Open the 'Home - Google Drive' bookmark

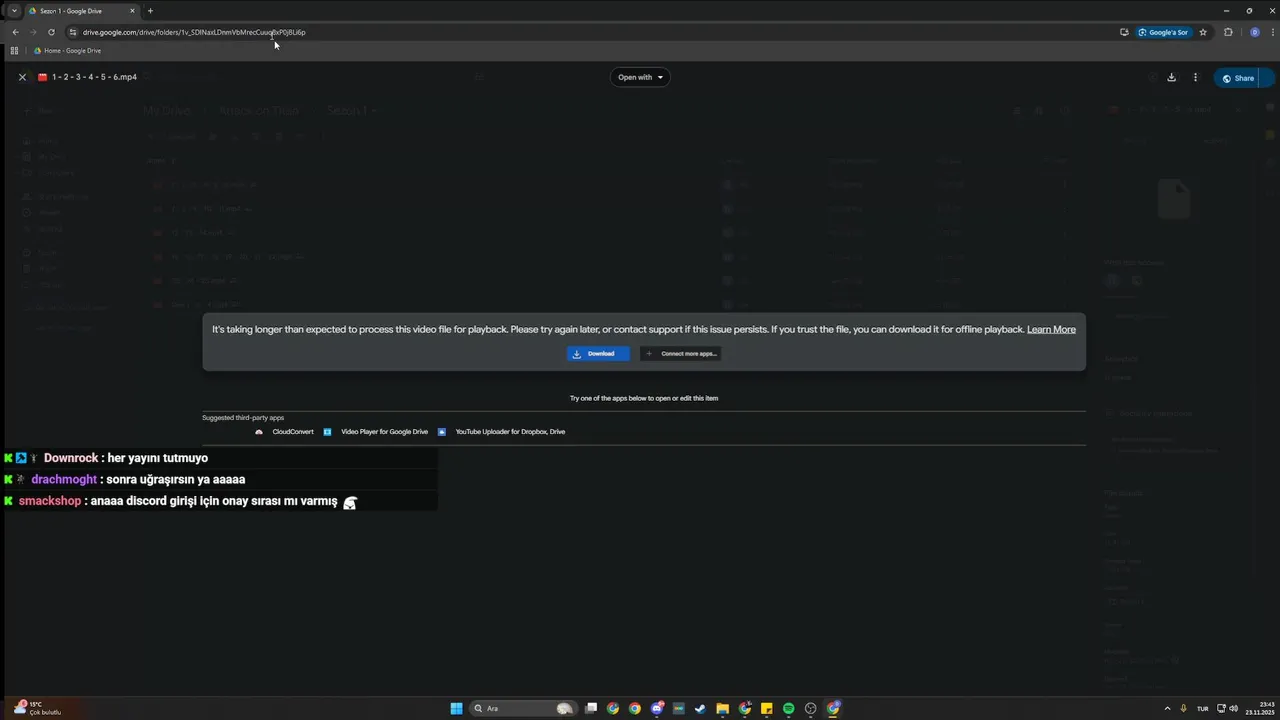(x=67, y=51)
